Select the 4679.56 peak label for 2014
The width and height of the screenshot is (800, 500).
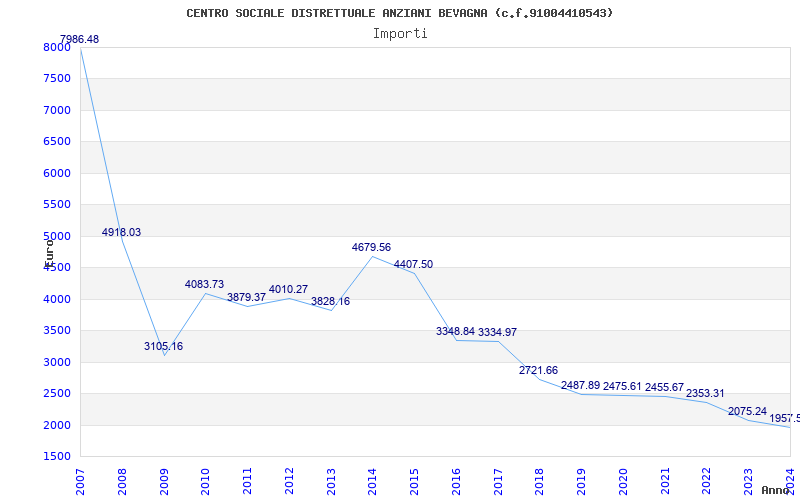click(x=371, y=247)
